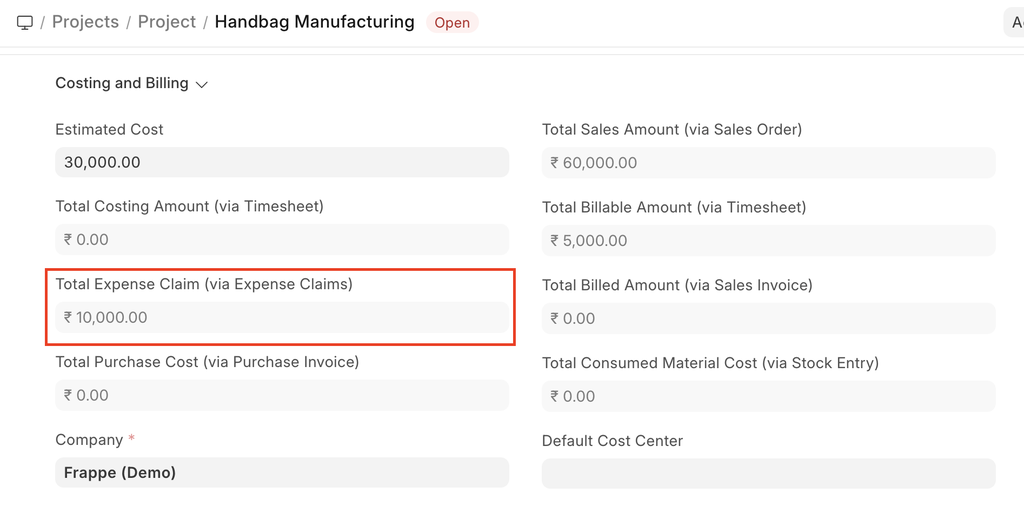Open the Default Cost Center field
The width and height of the screenshot is (1024, 506).
click(x=768, y=474)
